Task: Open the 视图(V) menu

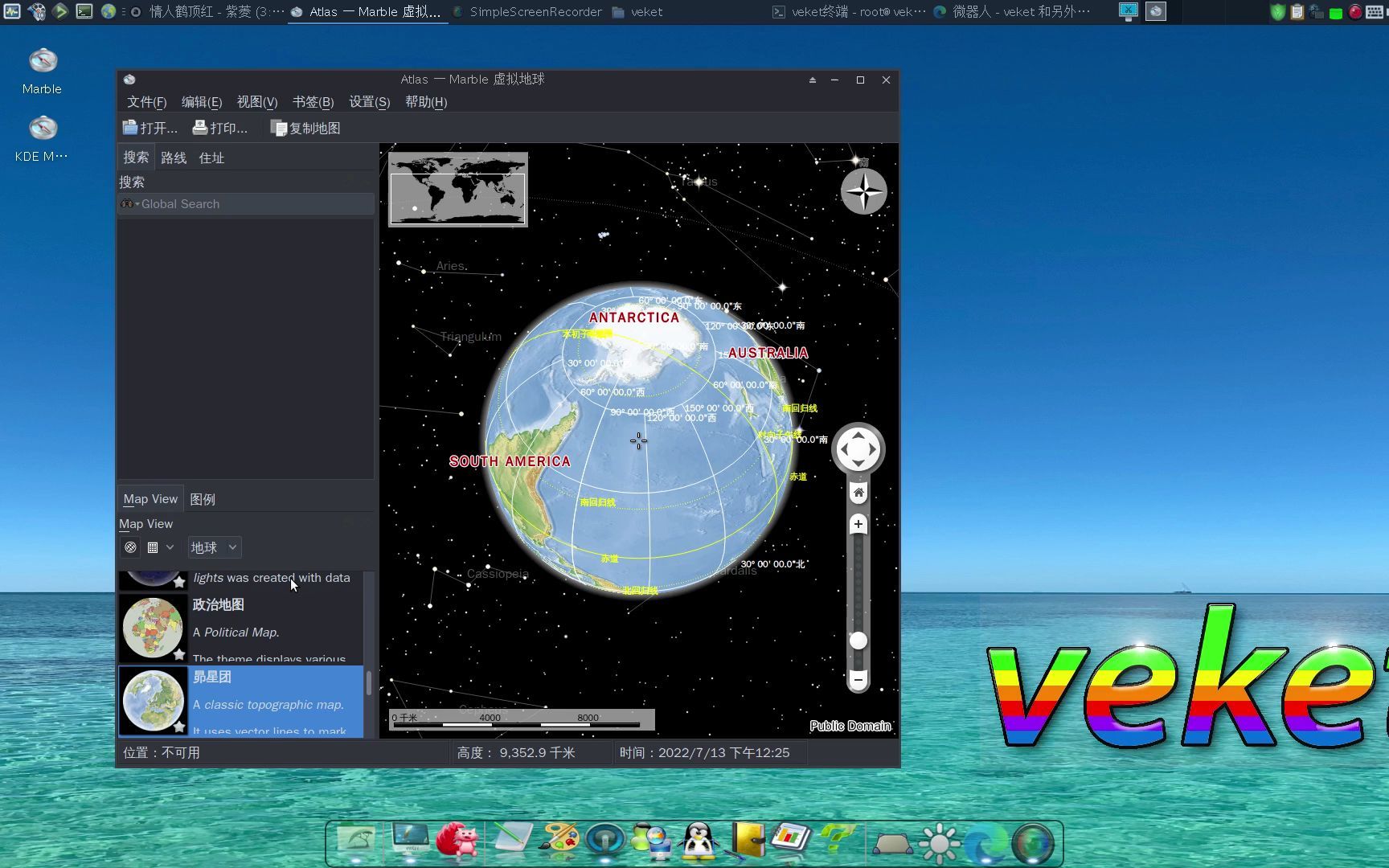Action: point(256,102)
